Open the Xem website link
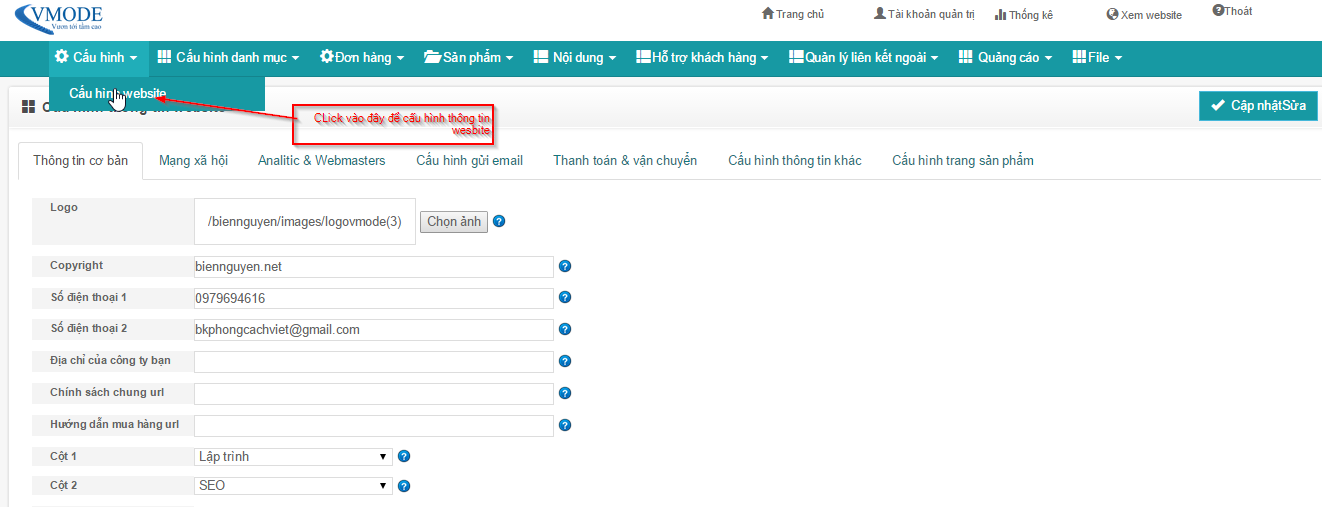Viewport: 1322px width, 507px height. 1144,15
